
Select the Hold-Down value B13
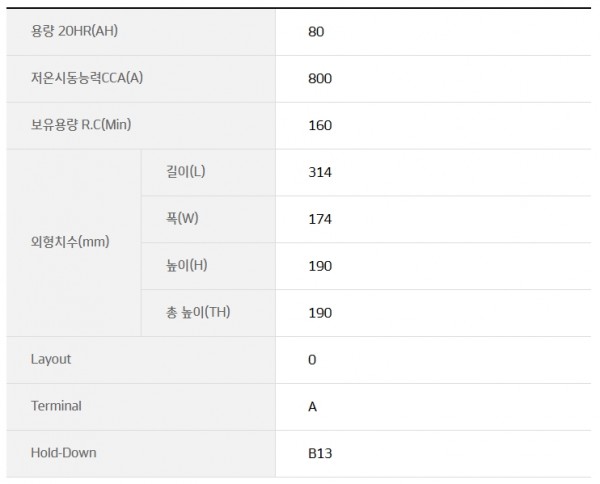click(320, 454)
